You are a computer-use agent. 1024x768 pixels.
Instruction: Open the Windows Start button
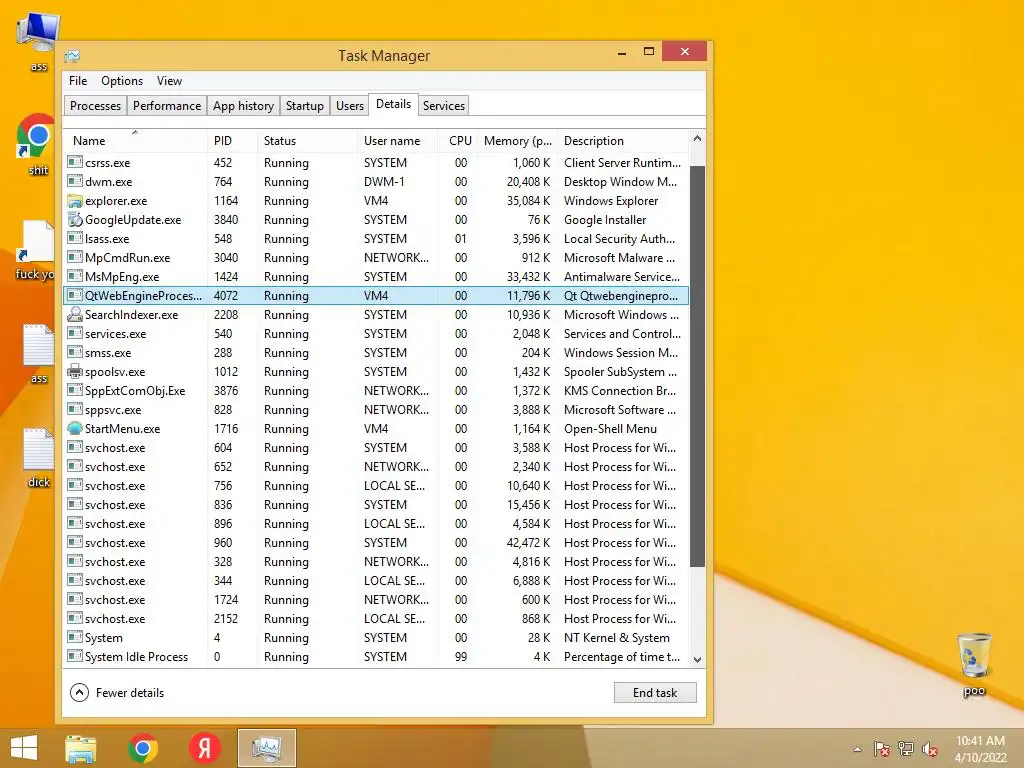coord(24,748)
